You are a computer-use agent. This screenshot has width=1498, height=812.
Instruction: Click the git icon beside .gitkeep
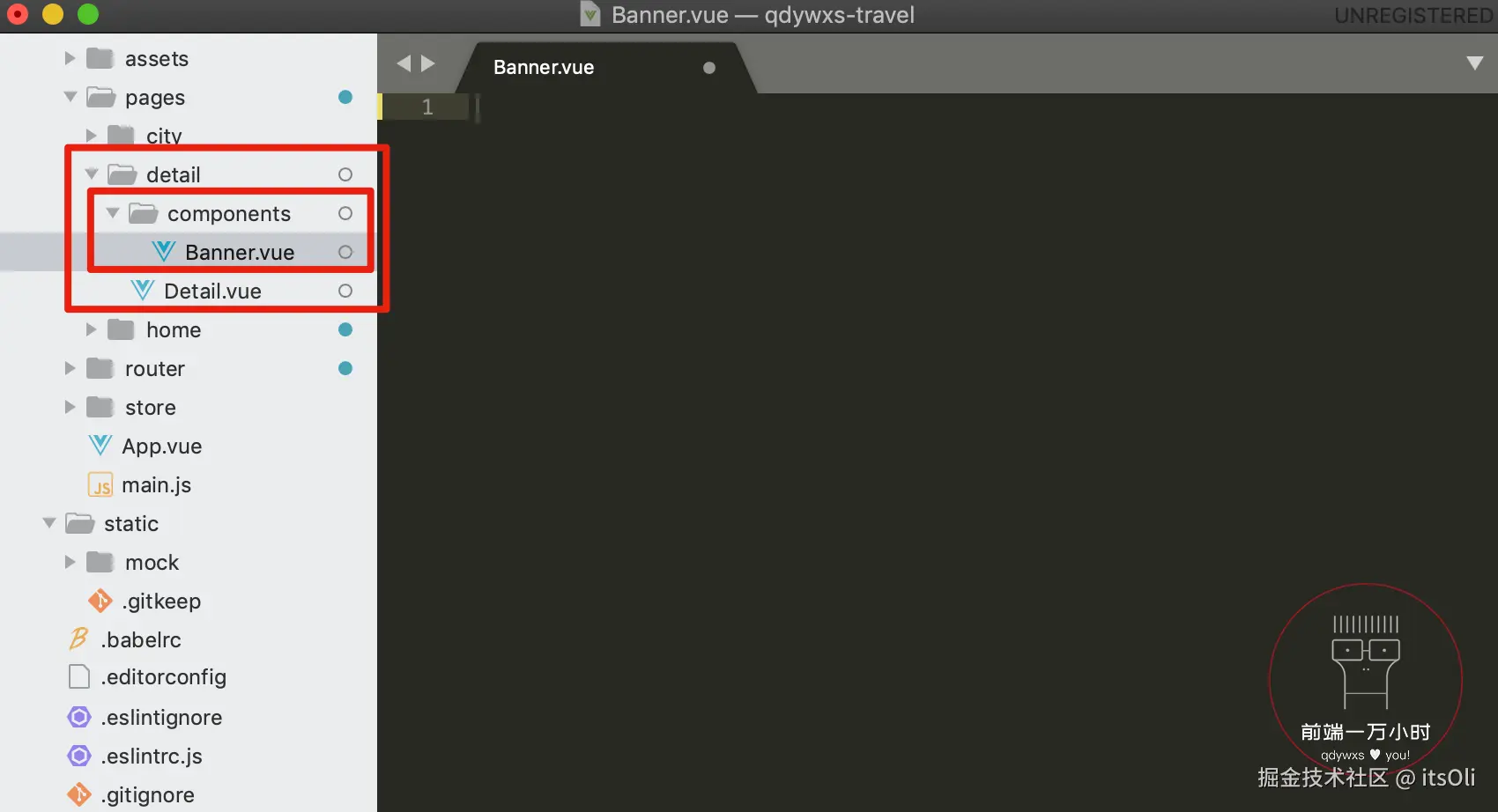100,601
